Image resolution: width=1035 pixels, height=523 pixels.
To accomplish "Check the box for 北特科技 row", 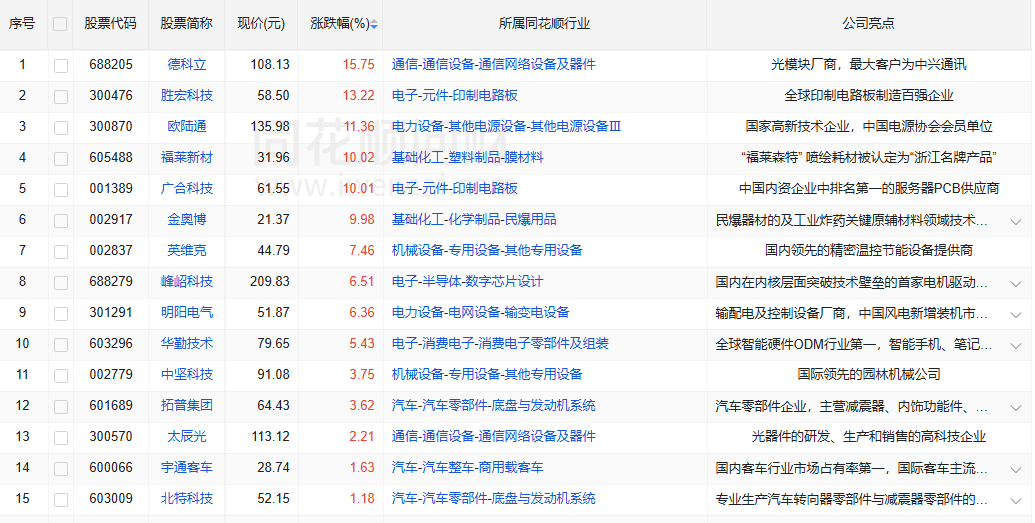I will 61,500.
